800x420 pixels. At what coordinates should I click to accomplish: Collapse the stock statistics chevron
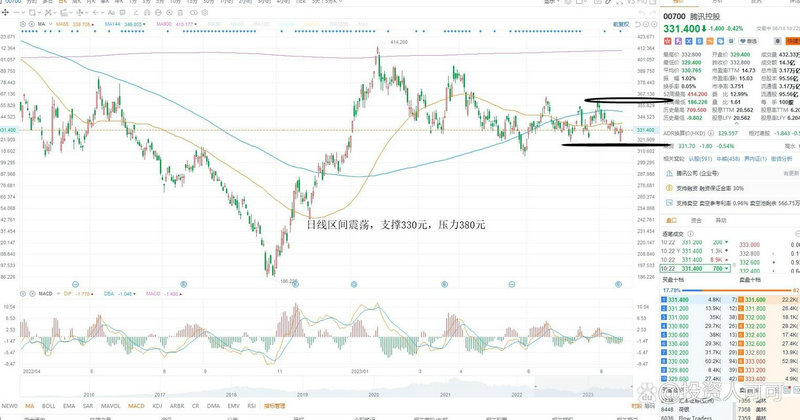[737, 123]
